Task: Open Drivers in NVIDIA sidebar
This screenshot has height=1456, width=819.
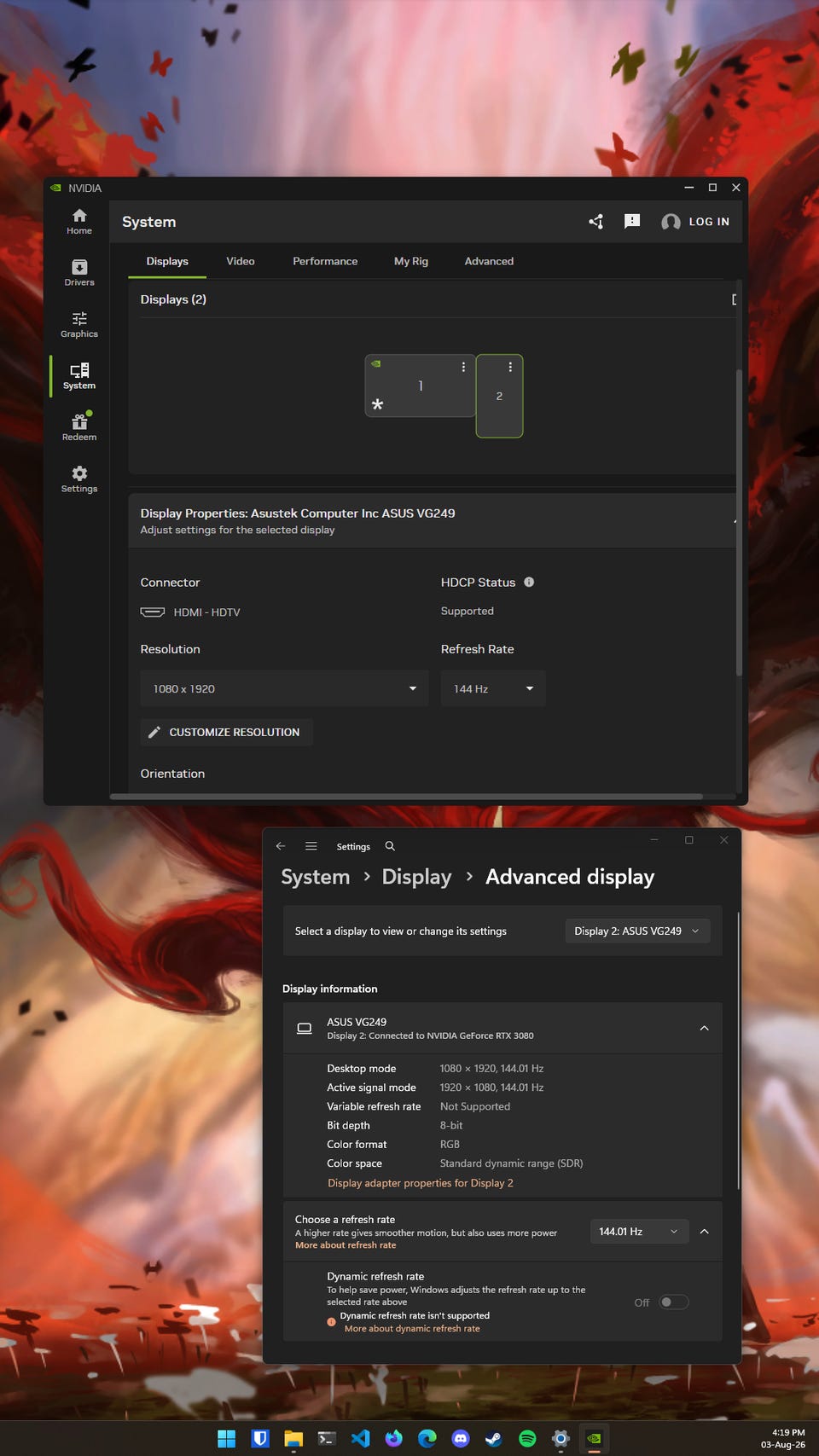Action: coord(79,273)
